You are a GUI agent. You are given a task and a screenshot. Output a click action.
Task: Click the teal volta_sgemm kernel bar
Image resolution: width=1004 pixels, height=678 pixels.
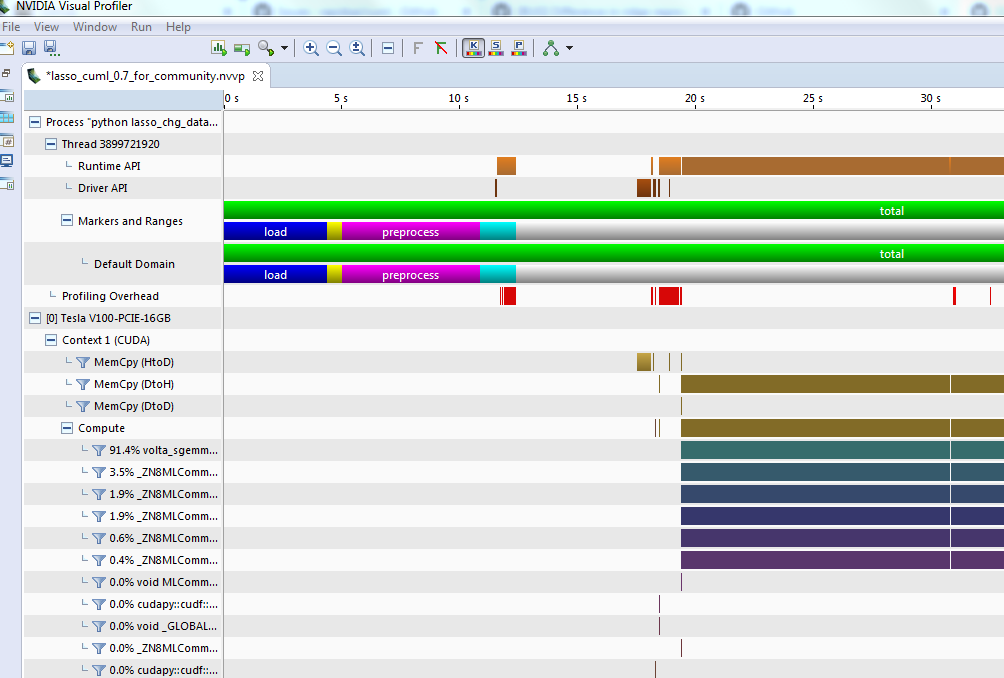click(842, 450)
